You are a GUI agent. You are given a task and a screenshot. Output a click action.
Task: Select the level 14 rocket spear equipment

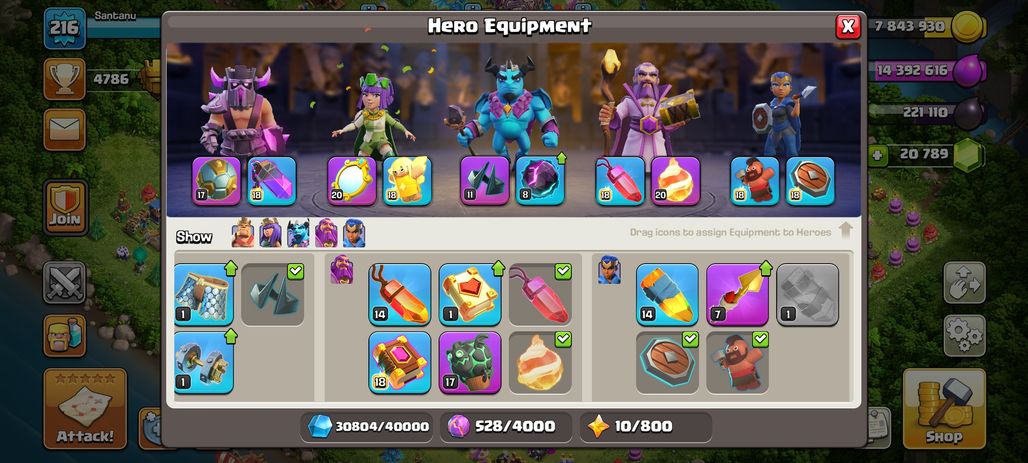667,294
